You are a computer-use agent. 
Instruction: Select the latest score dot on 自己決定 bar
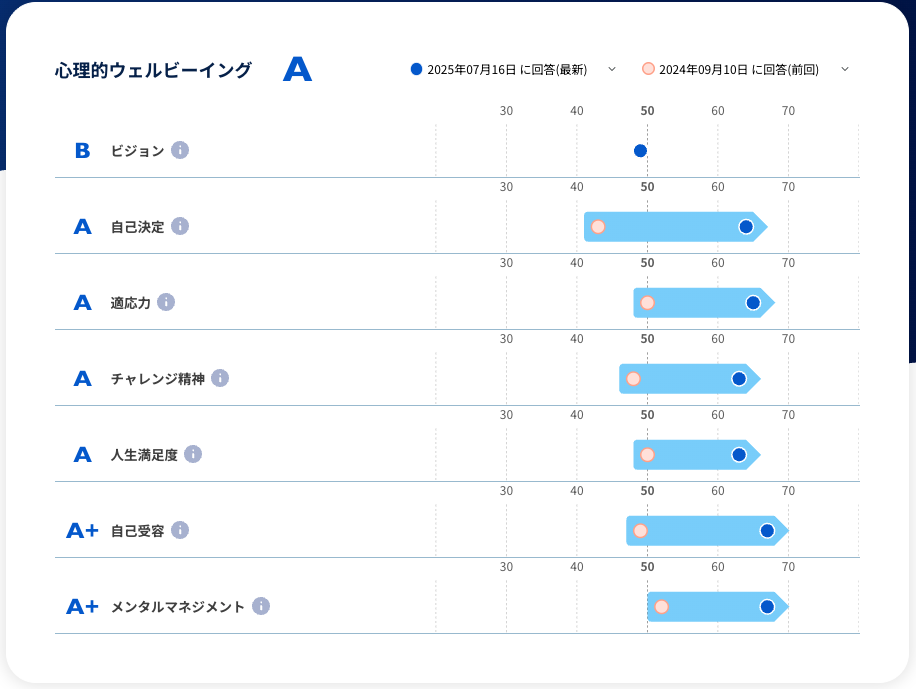[x=746, y=227]
